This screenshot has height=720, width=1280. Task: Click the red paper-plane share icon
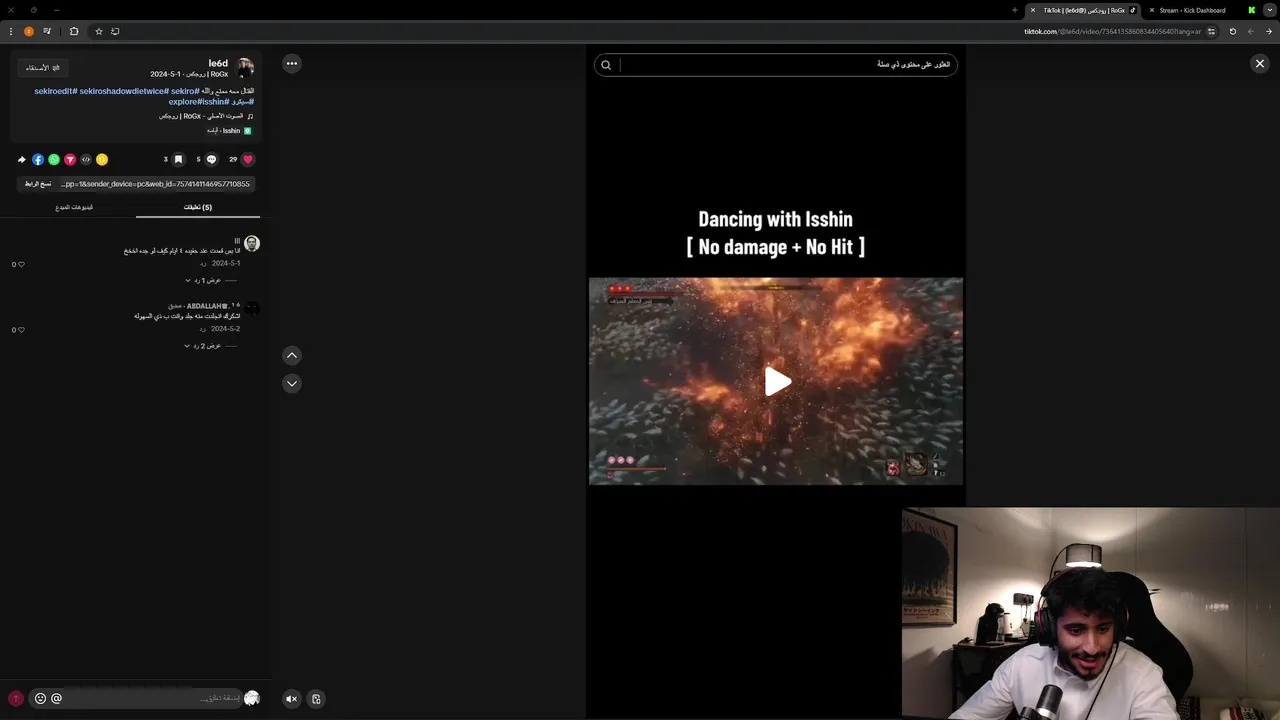(x=70, y=159)
